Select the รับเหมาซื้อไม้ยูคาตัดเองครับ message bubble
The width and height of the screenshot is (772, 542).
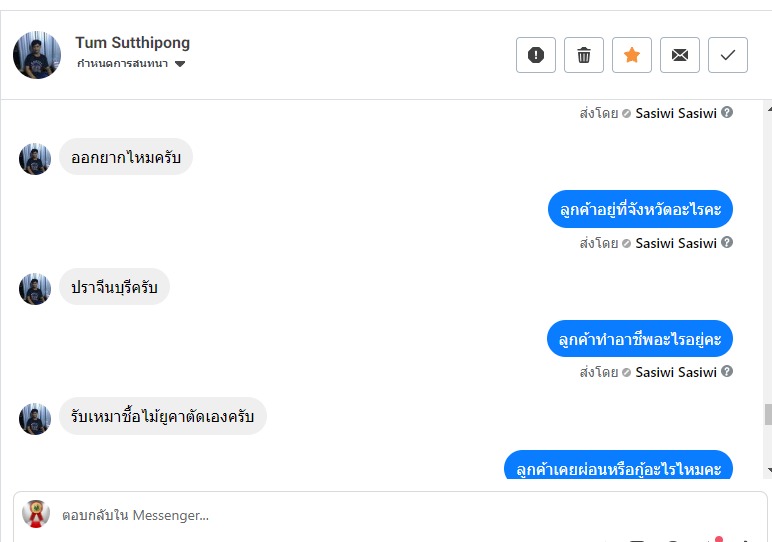point(163,416)
